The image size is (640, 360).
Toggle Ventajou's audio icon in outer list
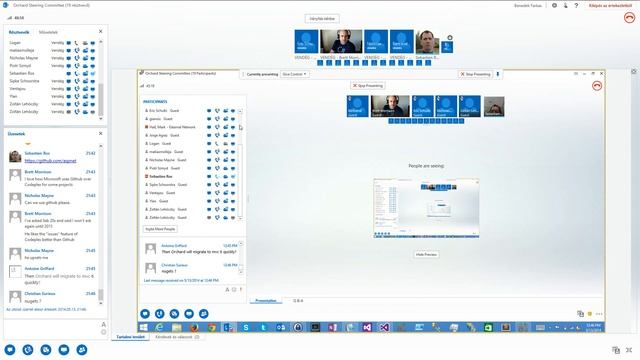coord(77,89)
